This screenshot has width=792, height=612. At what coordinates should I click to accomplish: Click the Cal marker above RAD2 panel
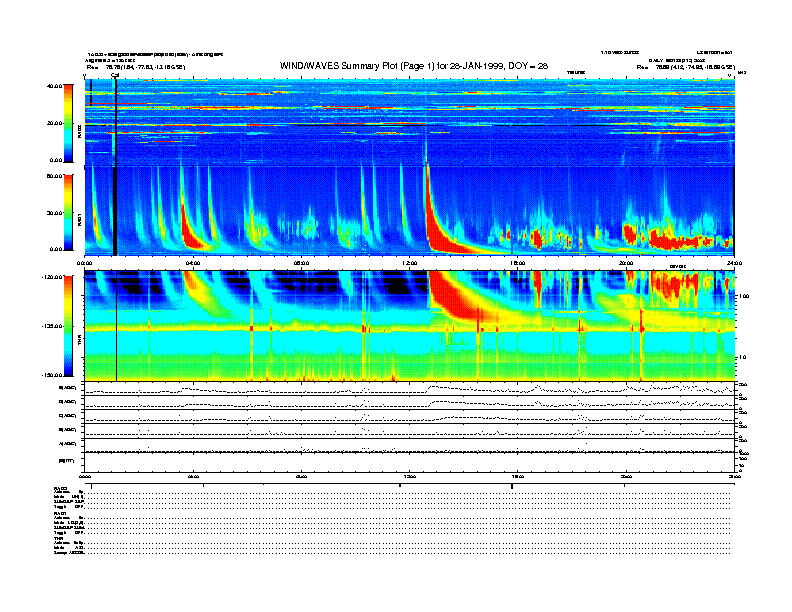pyautogui.click(x=115, y=76)
